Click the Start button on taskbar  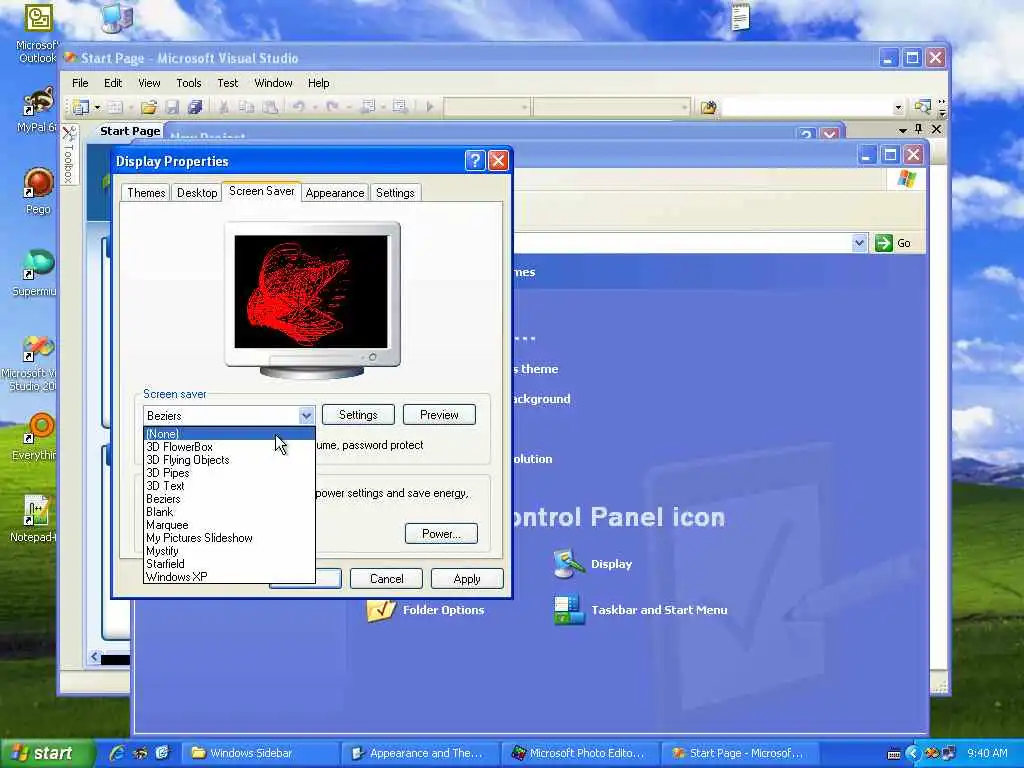pyautogui.click(x=47, y=754)
